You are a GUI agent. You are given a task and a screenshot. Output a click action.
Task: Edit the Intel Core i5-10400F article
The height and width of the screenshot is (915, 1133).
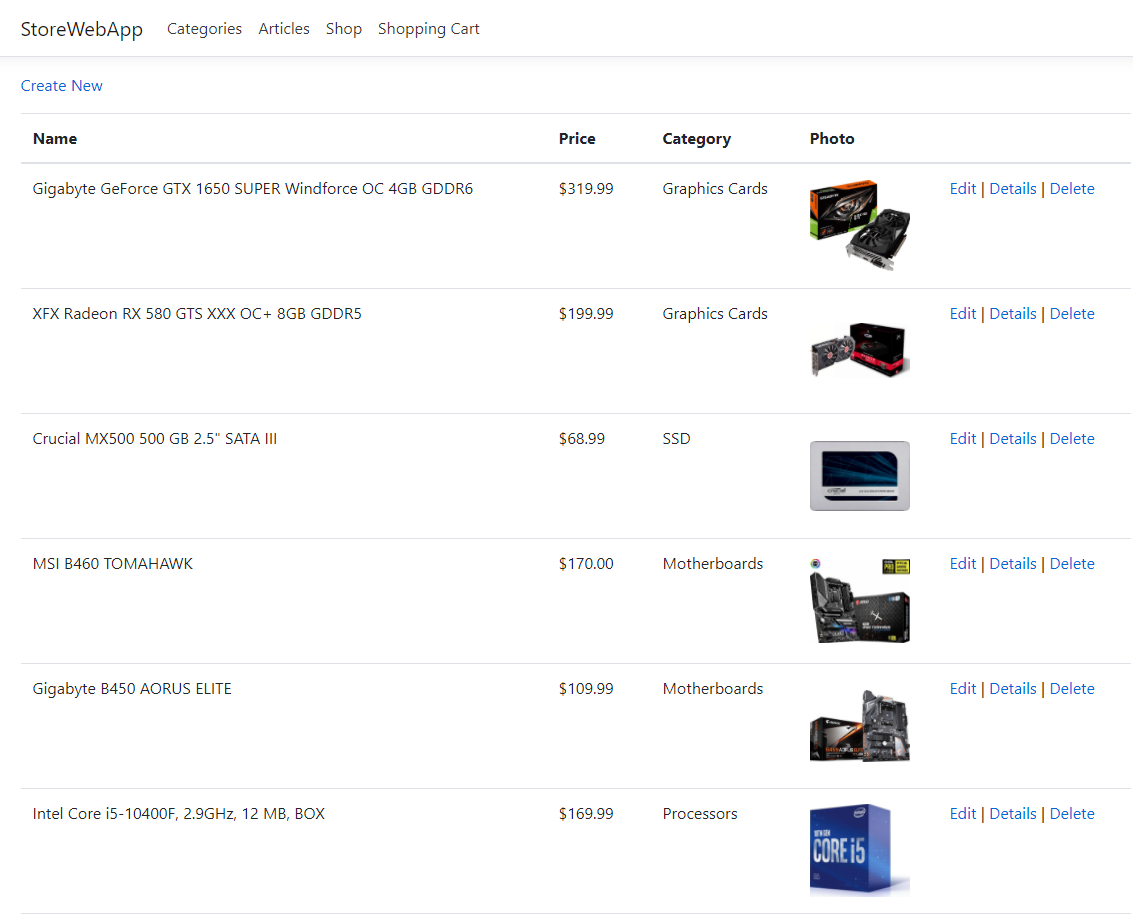[962, 814]
